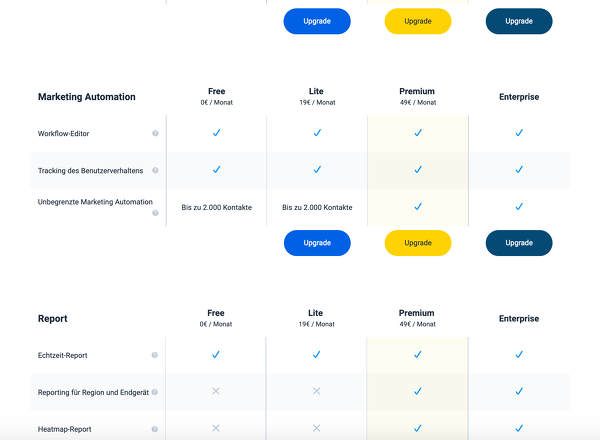Screen dimensions: 600x440
Task: Click help icon next to Workflow-Editor
Action: (155, 133)
